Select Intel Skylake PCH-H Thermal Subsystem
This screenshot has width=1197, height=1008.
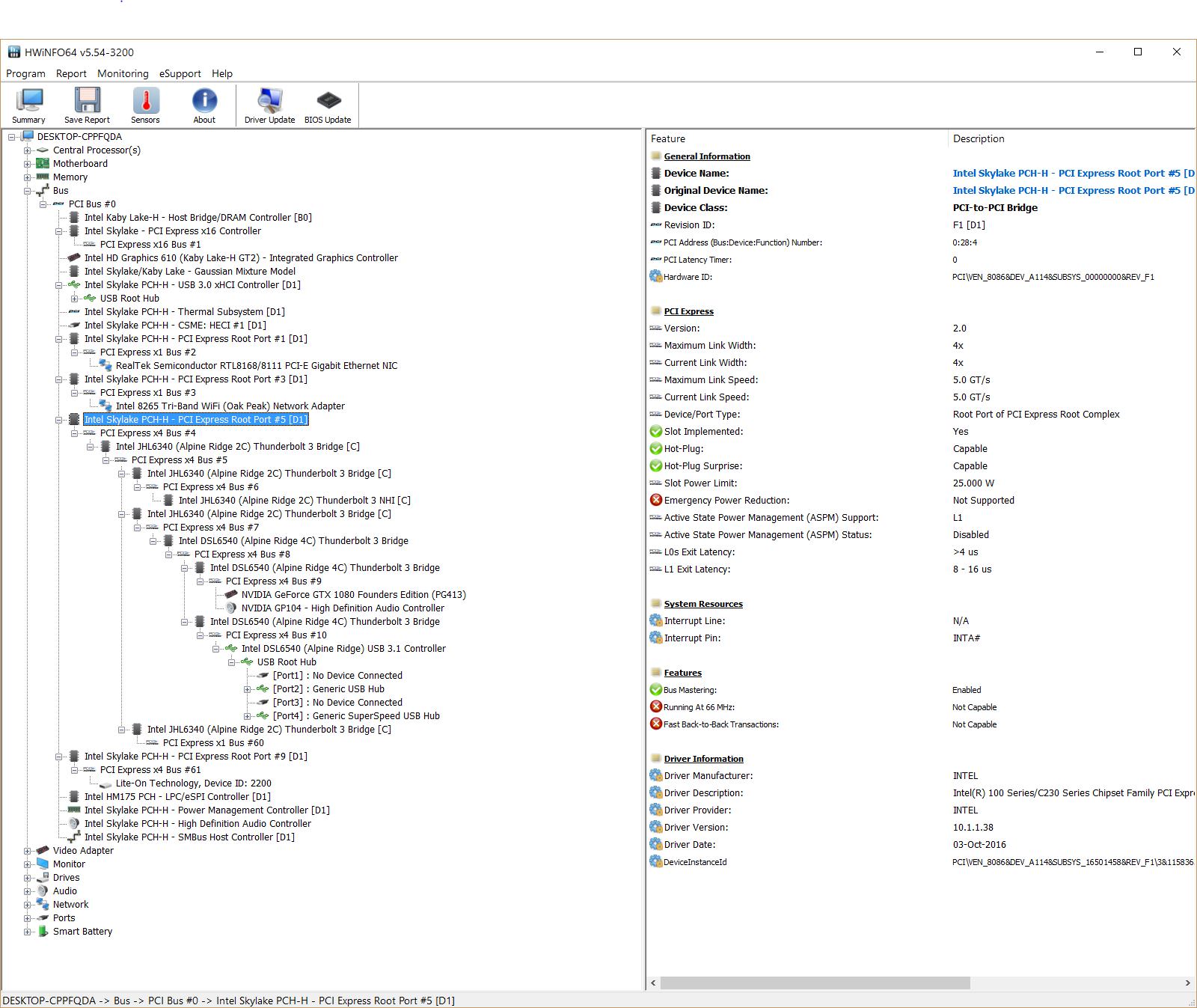pyautogui.click(x=184, y=312)
